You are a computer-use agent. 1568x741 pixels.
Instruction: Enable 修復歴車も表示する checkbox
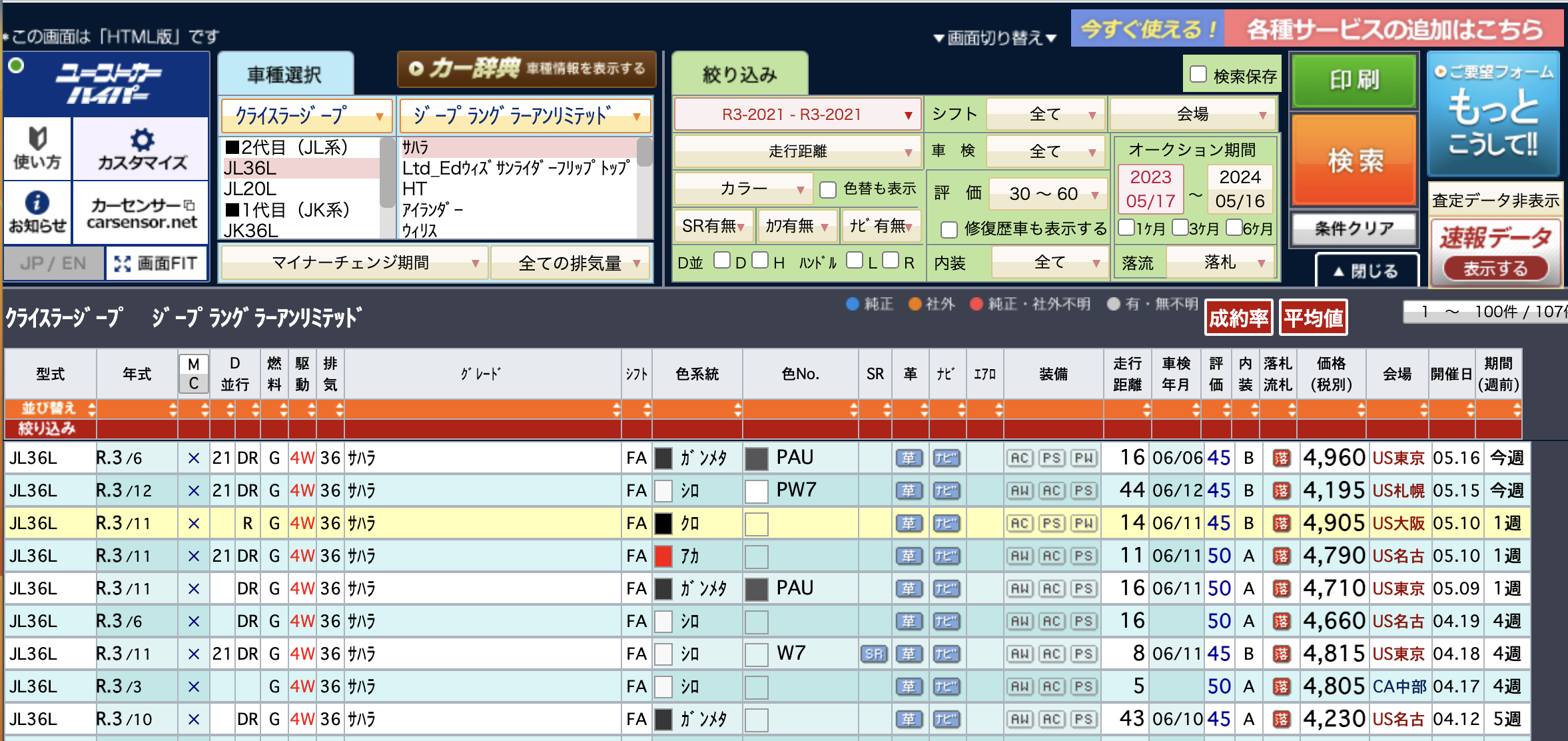(x=949, y=230)
